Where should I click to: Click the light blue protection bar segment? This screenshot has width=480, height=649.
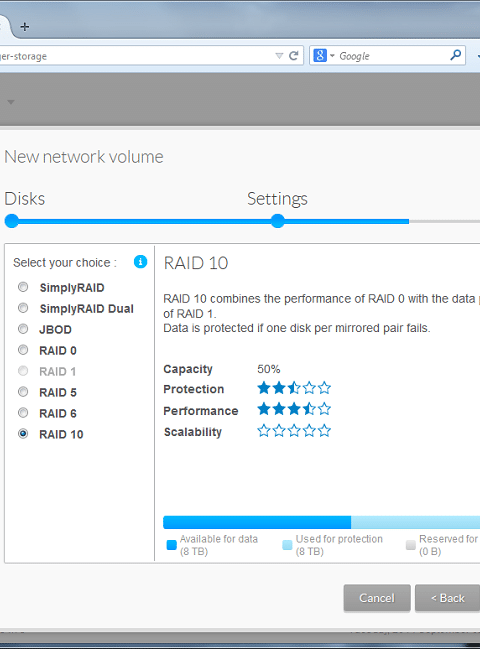[x=415, y=522]
